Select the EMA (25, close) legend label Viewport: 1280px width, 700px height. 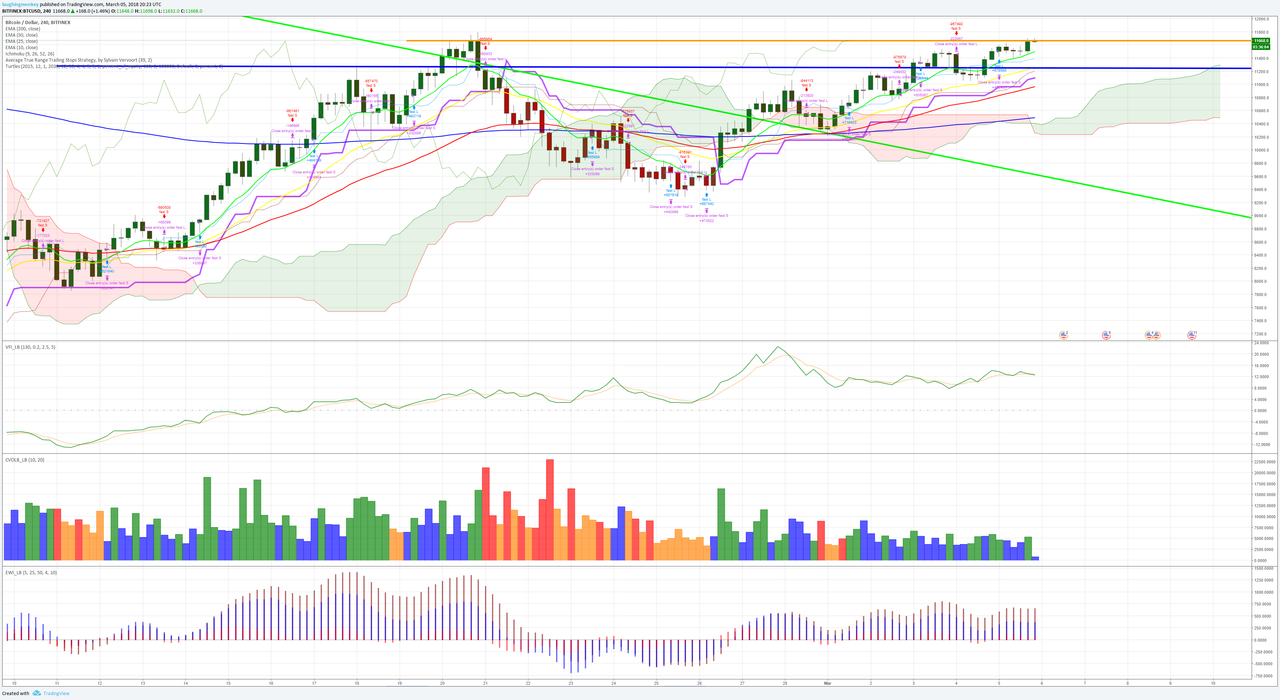coord(20,40)
